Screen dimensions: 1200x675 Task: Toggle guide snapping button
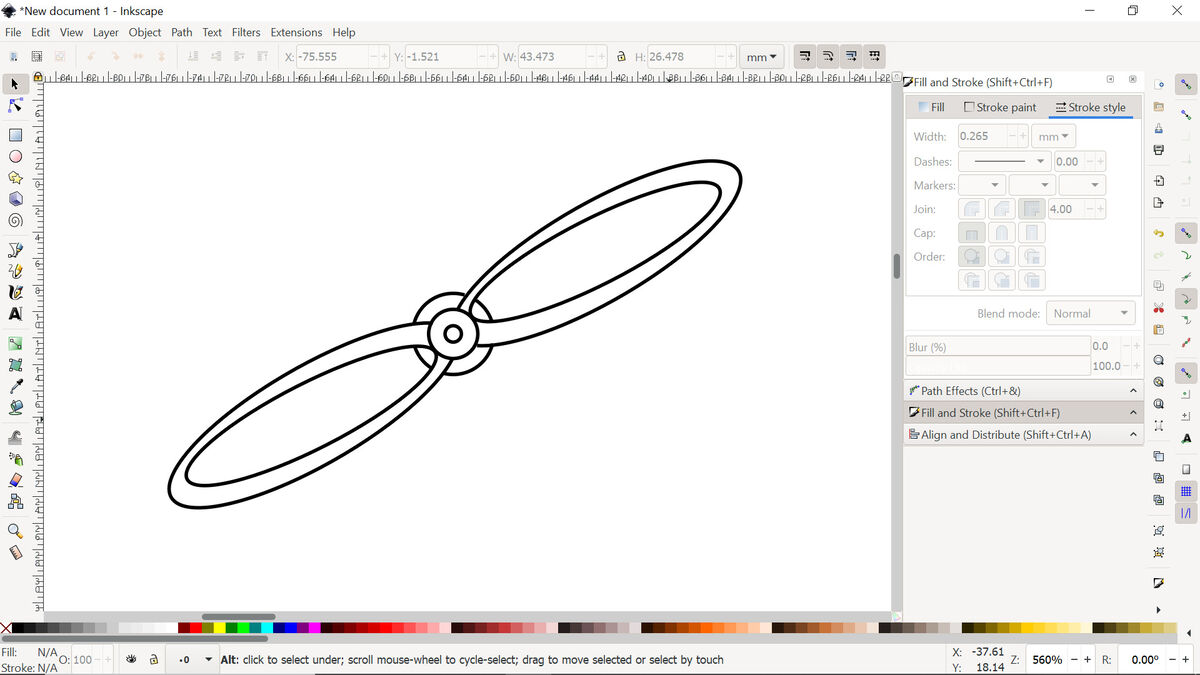(1186, 513)
